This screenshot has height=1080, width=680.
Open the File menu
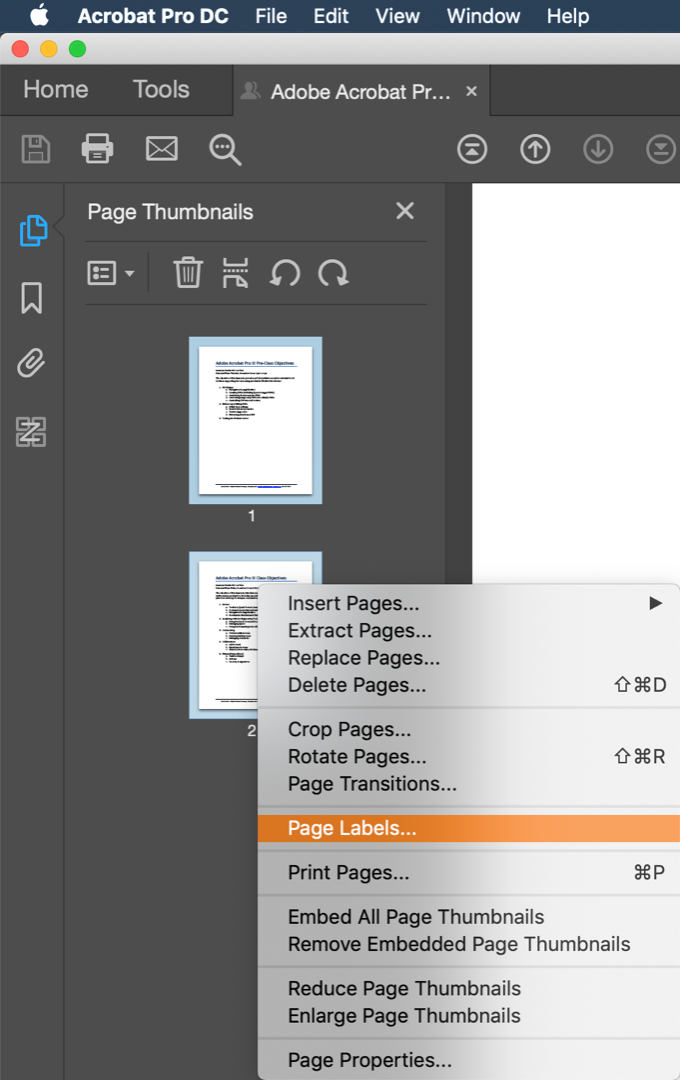(x=271, y=16)
